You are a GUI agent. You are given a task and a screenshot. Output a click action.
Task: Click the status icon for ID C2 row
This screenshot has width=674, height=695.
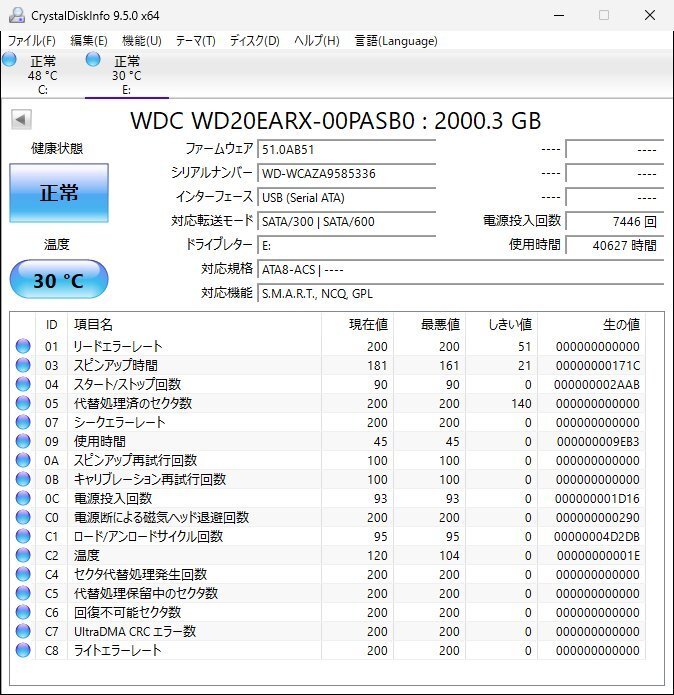(23, 555)
